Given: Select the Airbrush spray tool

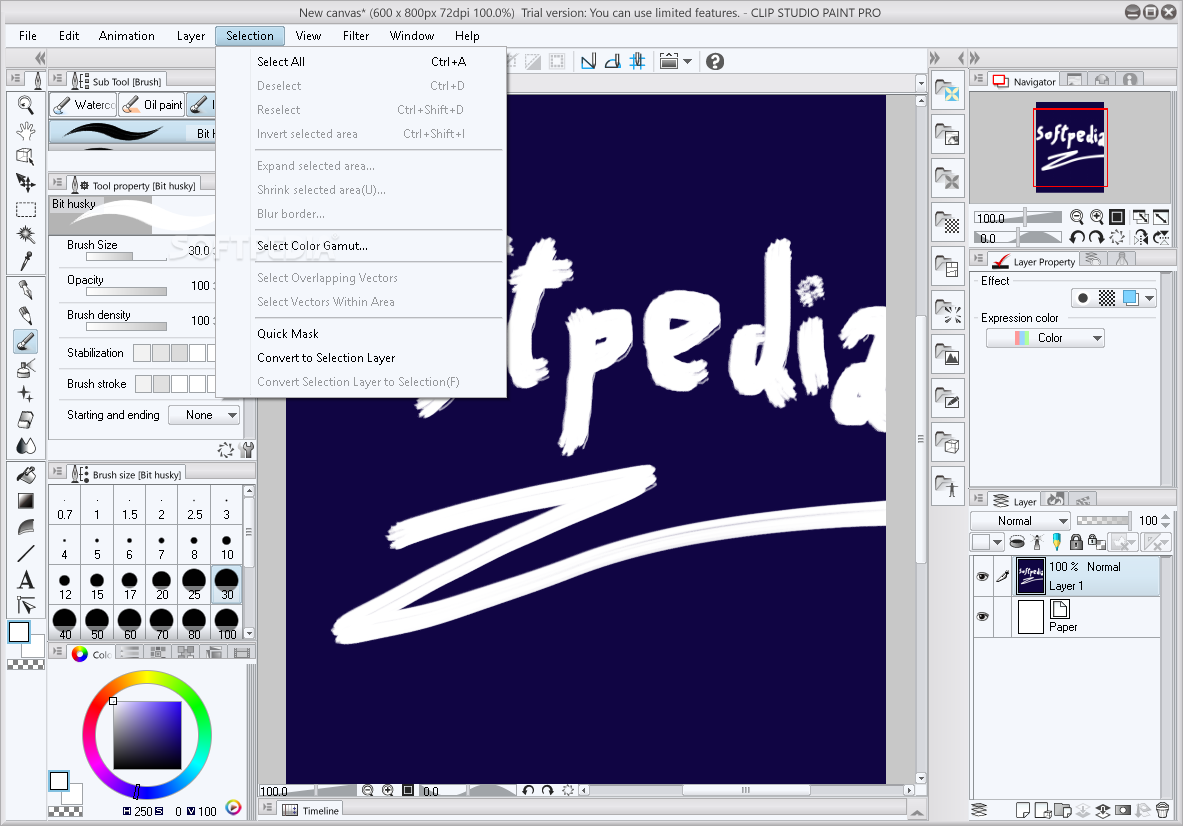Looking at the screenshot, I should [26, 368].
